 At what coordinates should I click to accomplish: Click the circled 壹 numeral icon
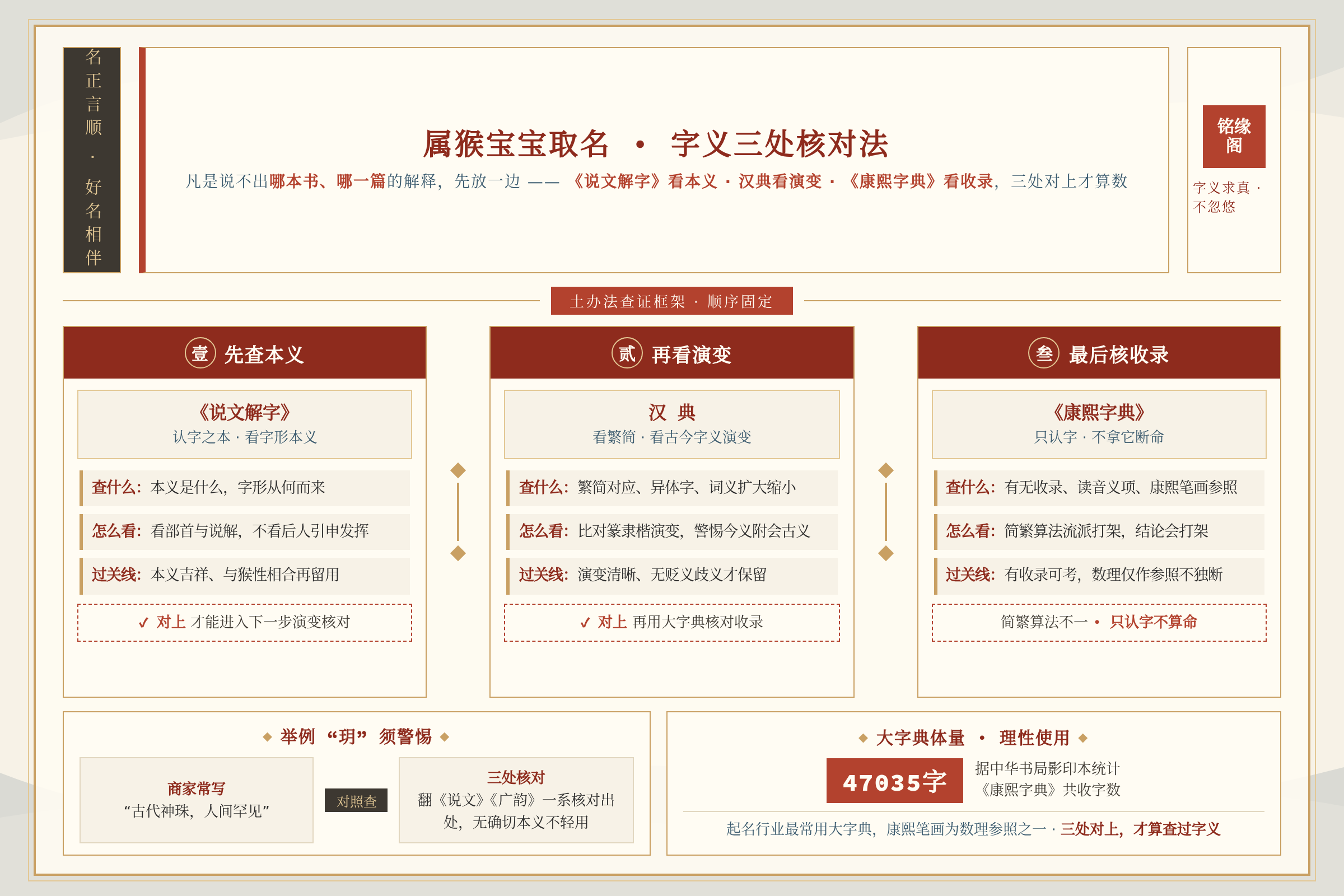point(200,353)
